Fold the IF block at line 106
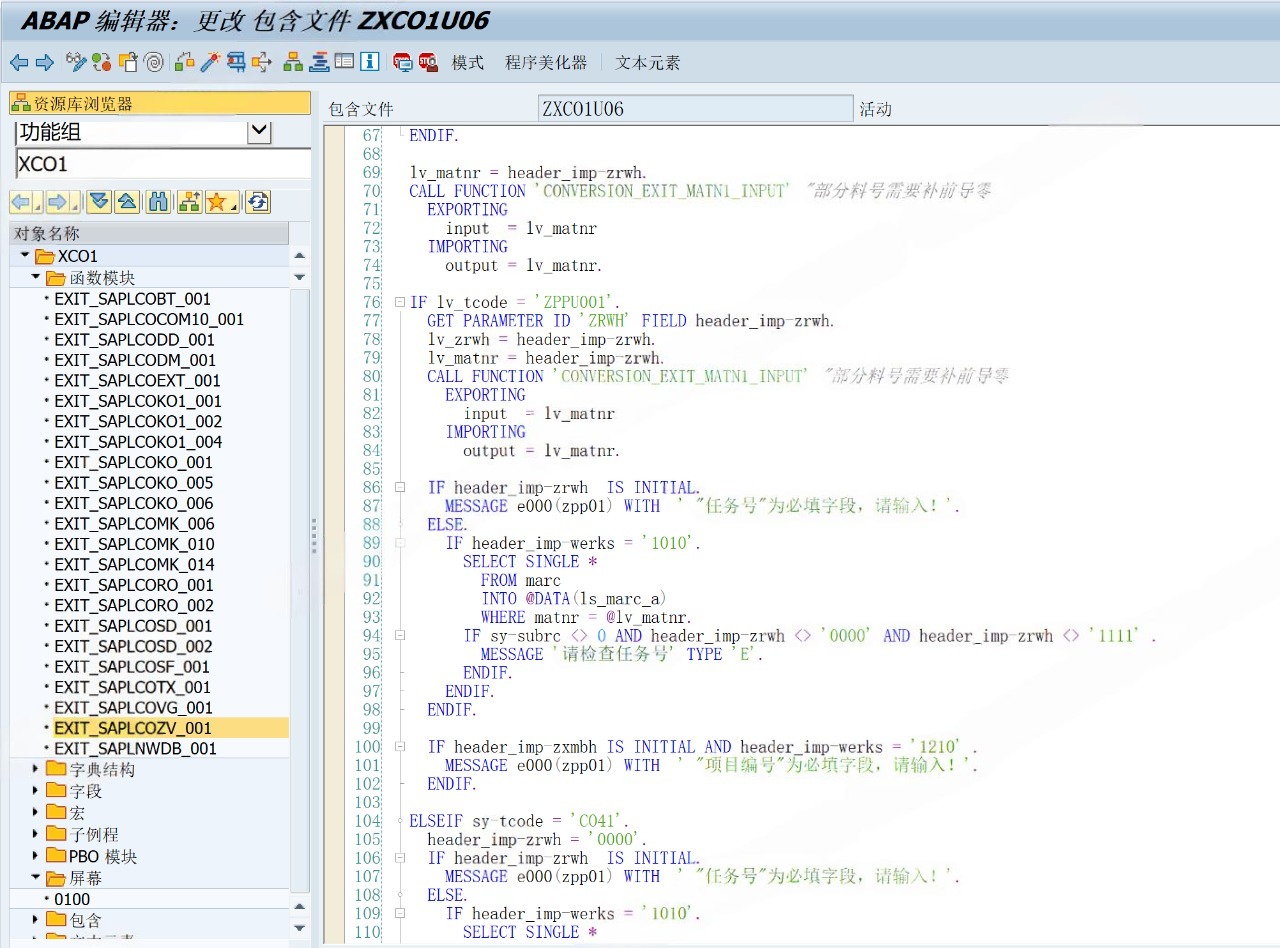 [400, 857]
